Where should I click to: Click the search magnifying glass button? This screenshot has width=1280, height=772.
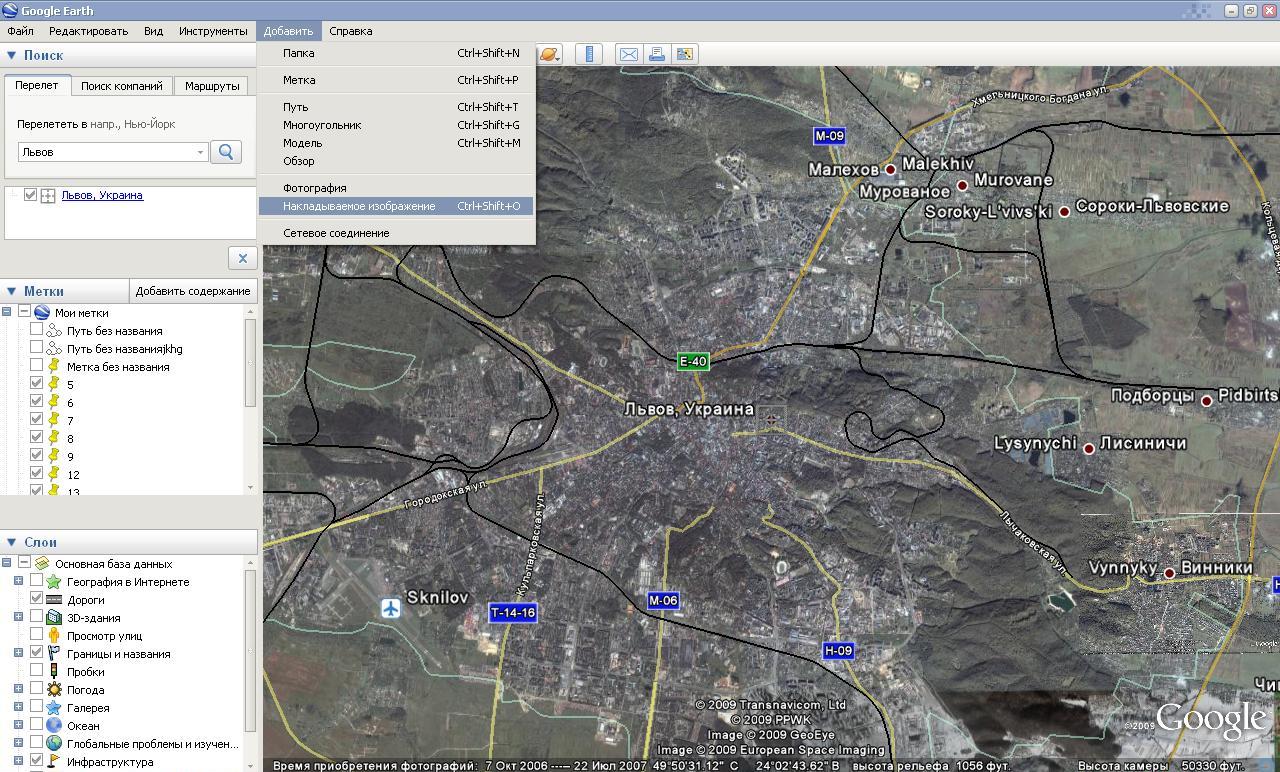click(x=226, y=152)
